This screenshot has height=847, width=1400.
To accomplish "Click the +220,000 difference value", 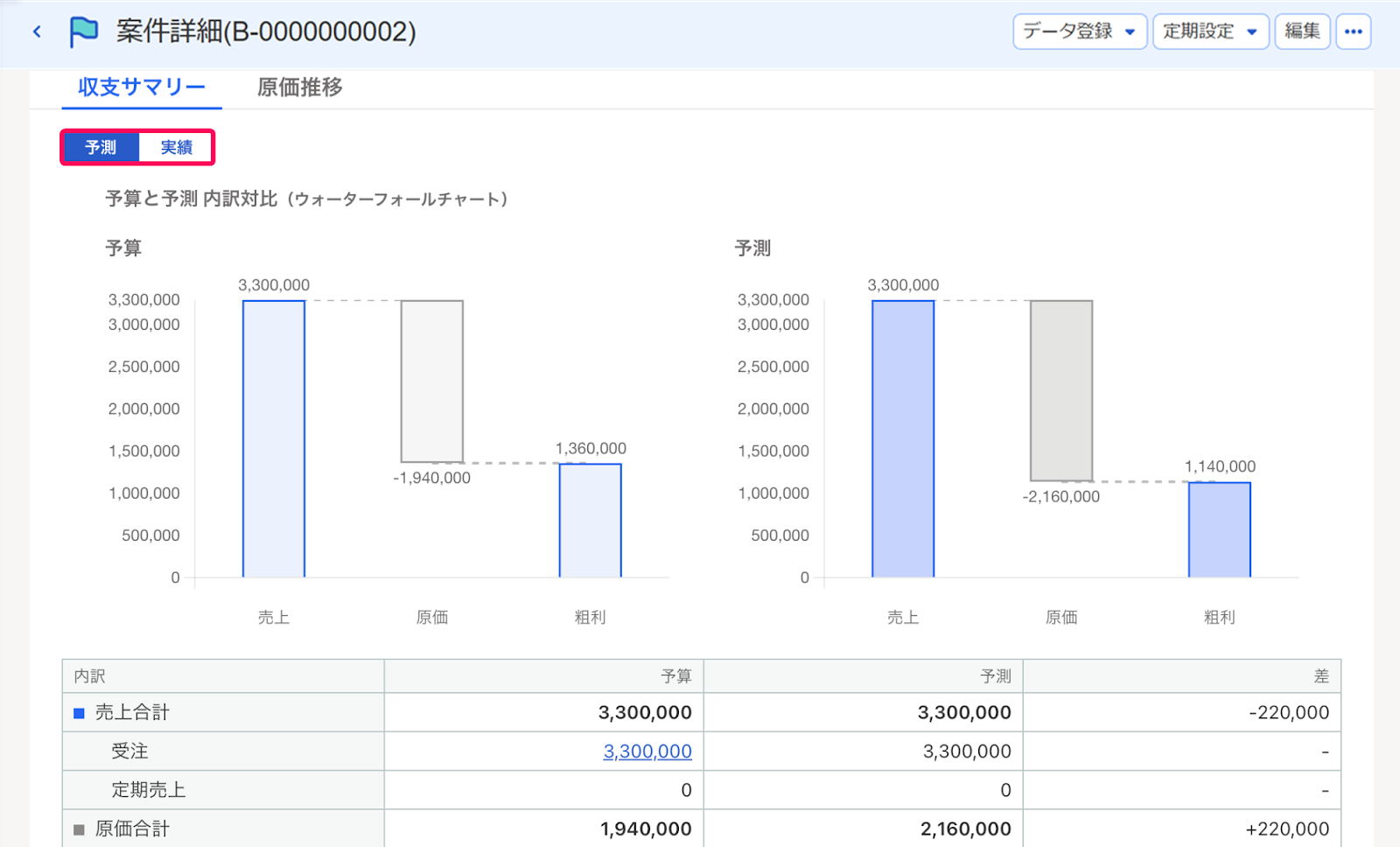I will [1287, 829].
